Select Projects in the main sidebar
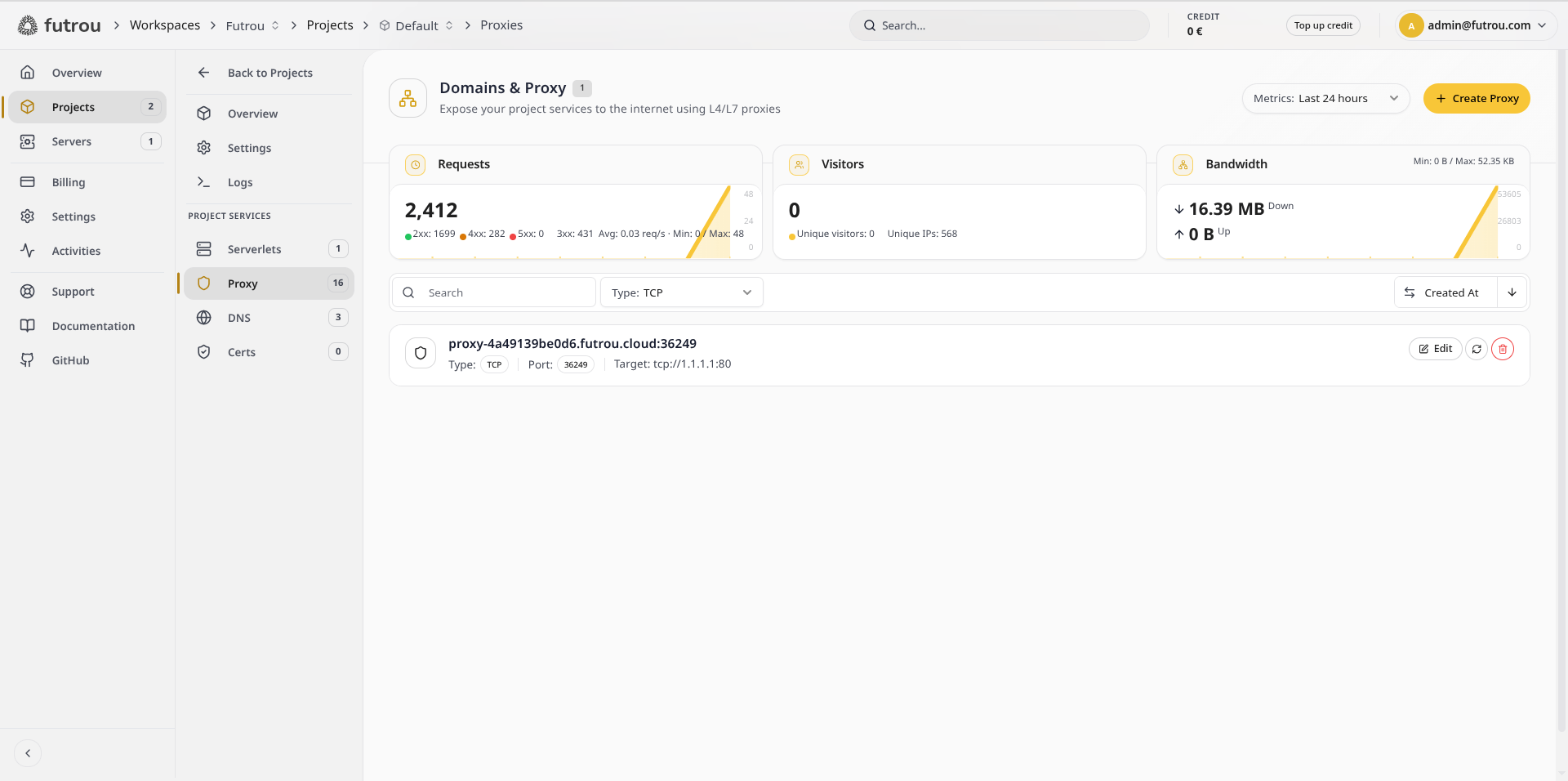Viewport: 1568px width, 781px height. pyautogui.click(x=87, y=107)
